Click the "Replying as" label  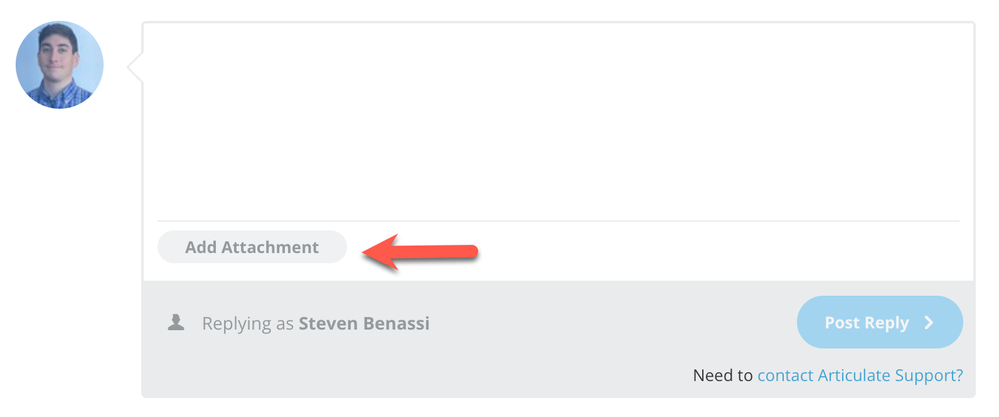click(x=248, y=324)
